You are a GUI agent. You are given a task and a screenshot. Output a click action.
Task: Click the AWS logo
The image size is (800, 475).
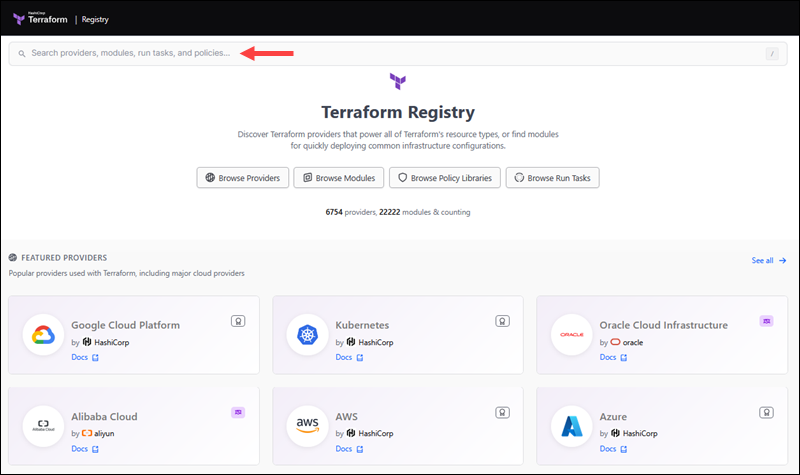307,426
